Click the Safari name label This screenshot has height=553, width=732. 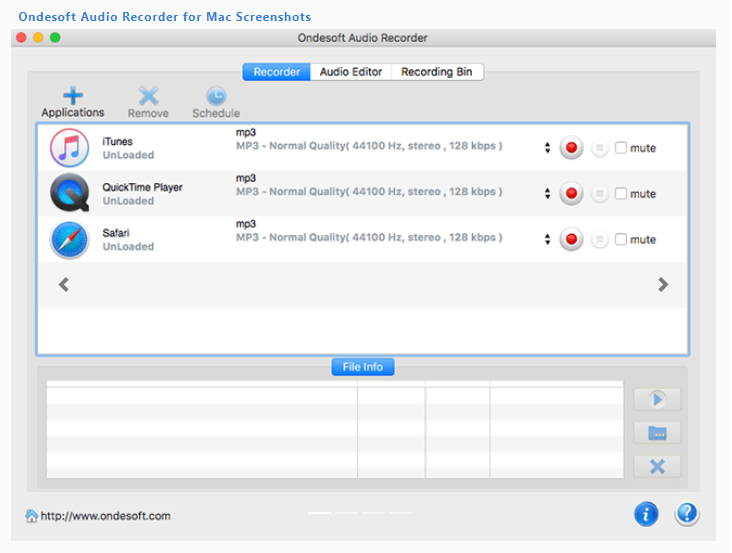116,232
